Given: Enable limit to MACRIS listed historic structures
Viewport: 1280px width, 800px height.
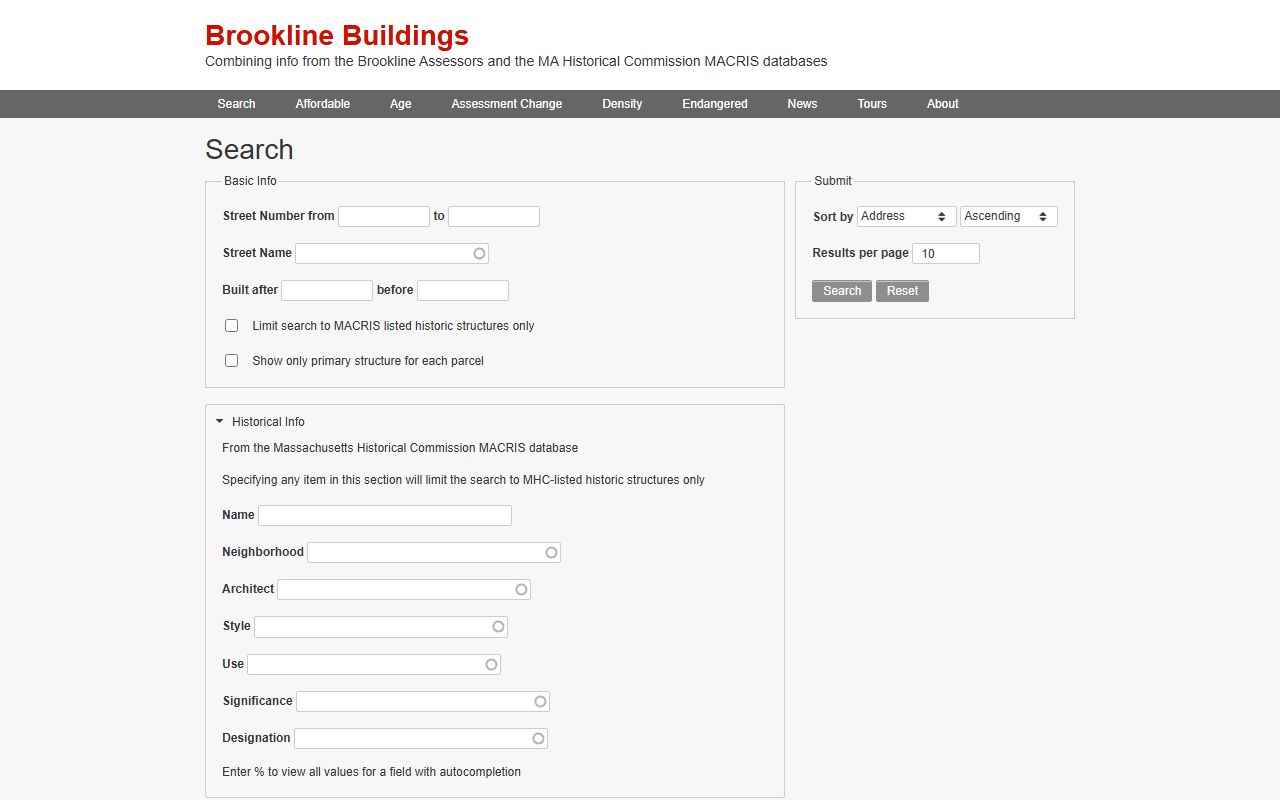Looking at the screenshot, I should tap(231, 326).
